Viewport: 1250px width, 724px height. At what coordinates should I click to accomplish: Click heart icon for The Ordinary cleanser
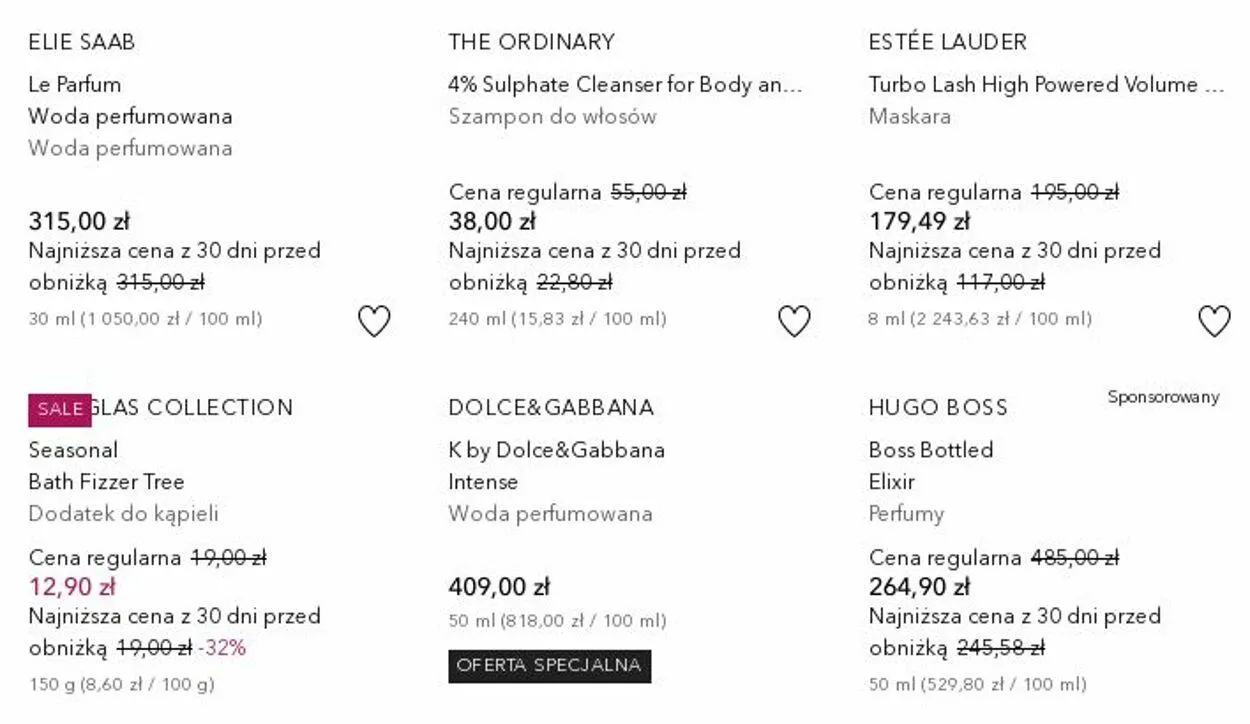(x=794, y=322)
